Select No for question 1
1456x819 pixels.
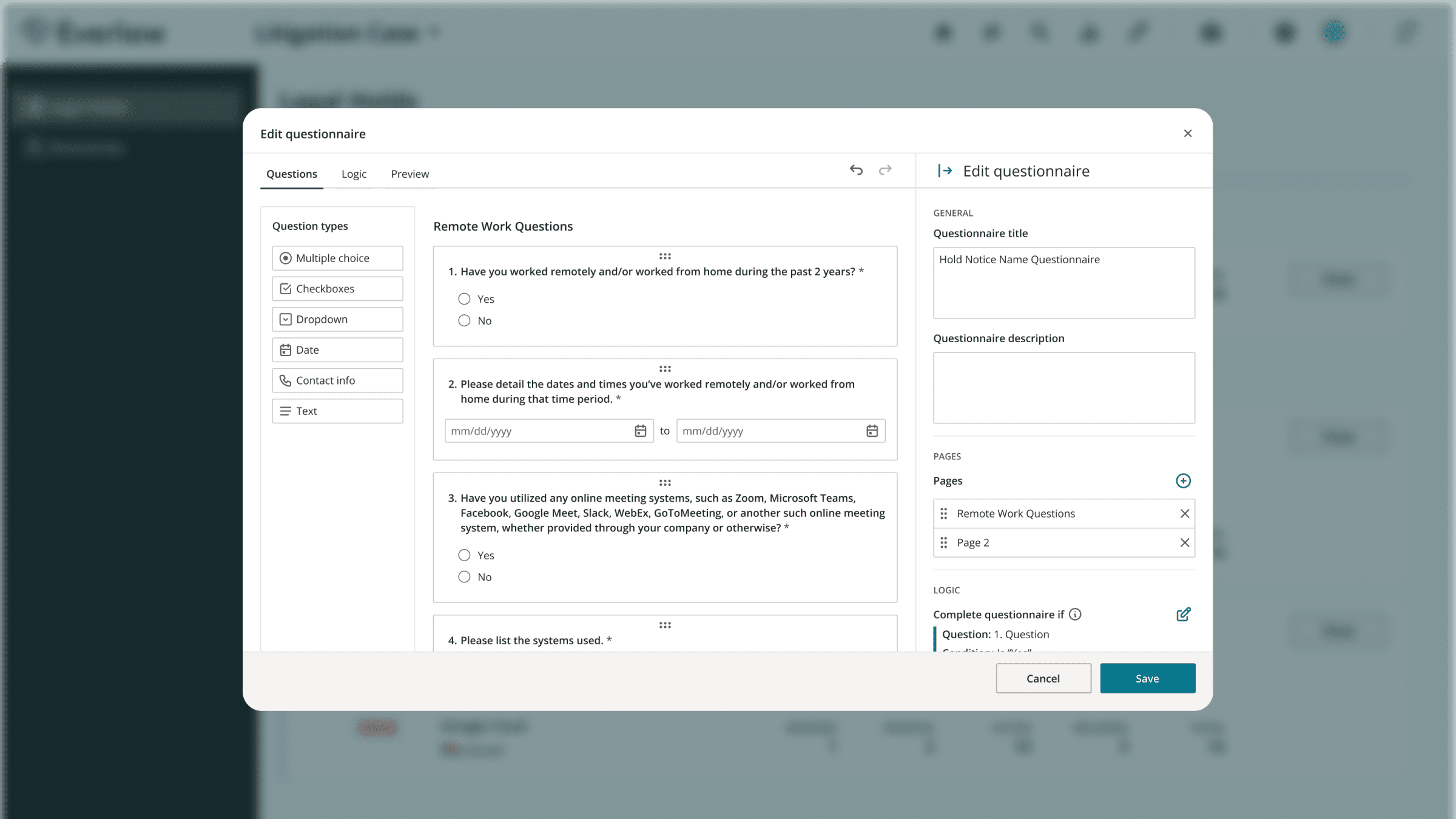464,320
